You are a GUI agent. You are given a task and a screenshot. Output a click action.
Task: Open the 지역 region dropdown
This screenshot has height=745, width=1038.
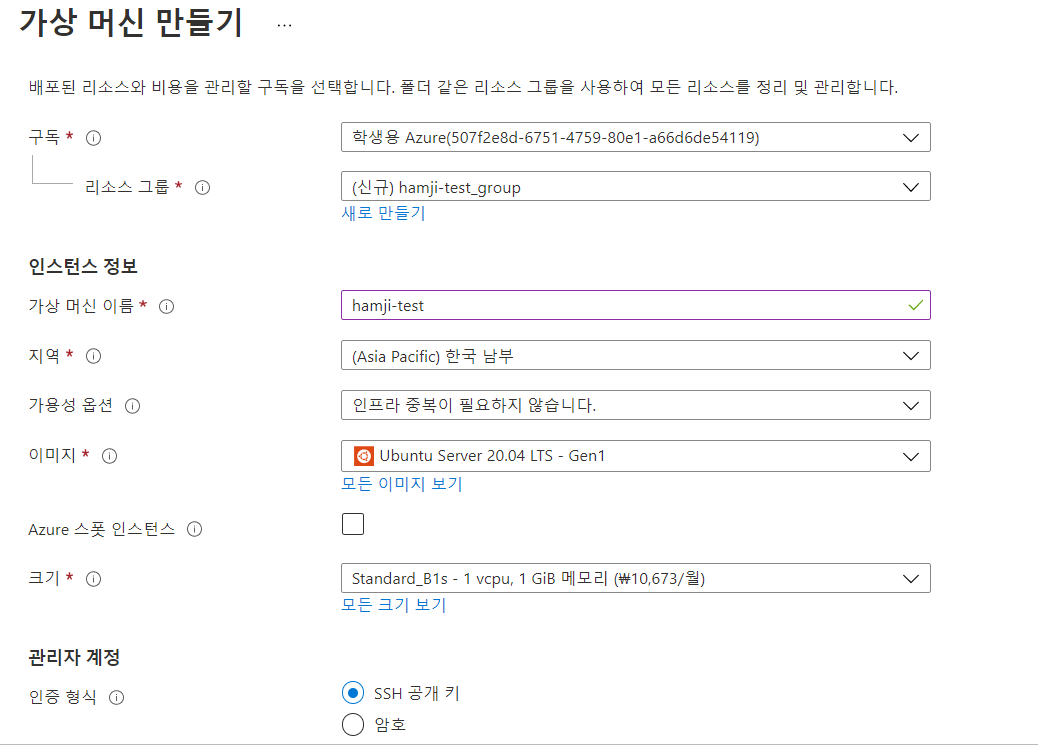[x=636, y=356]
